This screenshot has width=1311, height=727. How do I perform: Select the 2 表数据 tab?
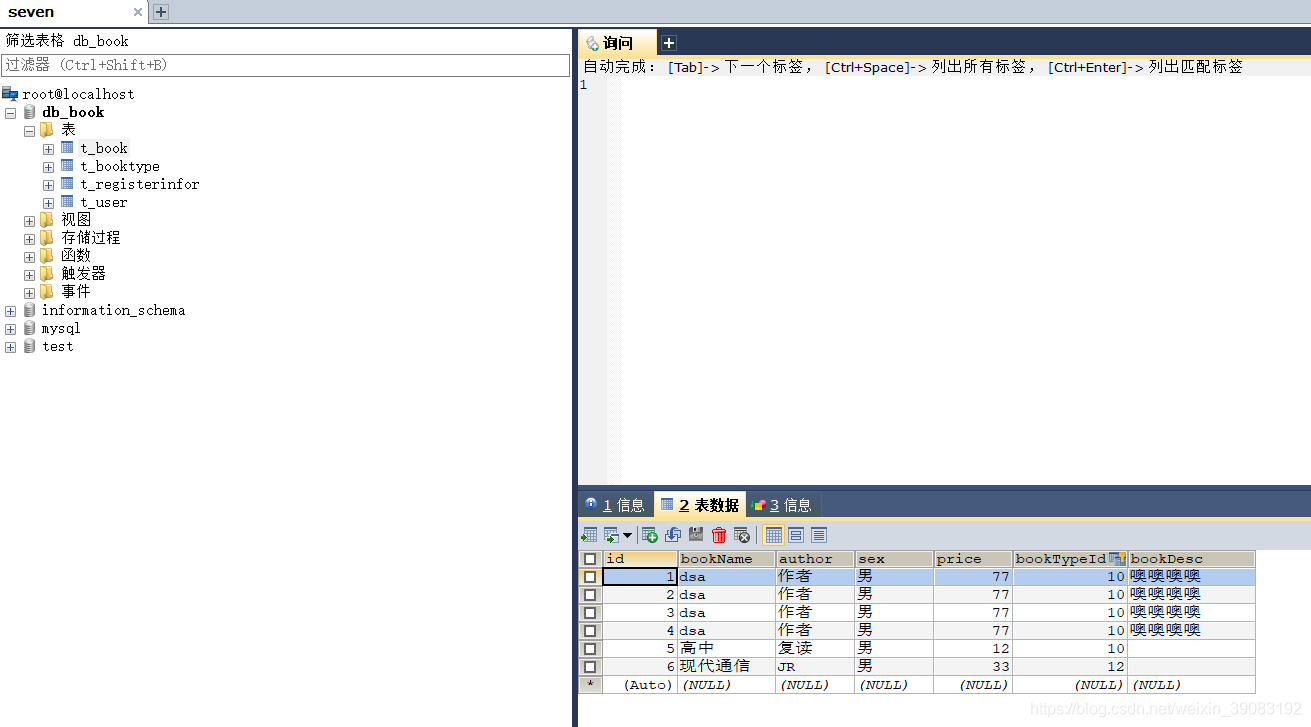pyautogui.click(x=700, y=505)
